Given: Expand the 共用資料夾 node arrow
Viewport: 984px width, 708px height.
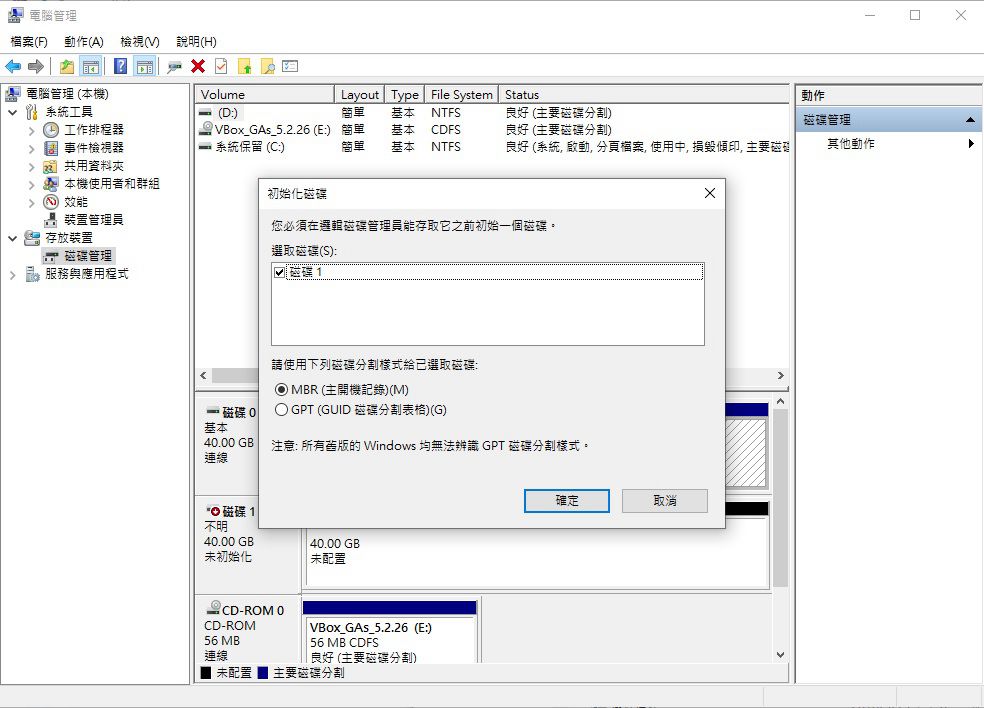Looking at the screenshot, I should [x=31, y=167].
